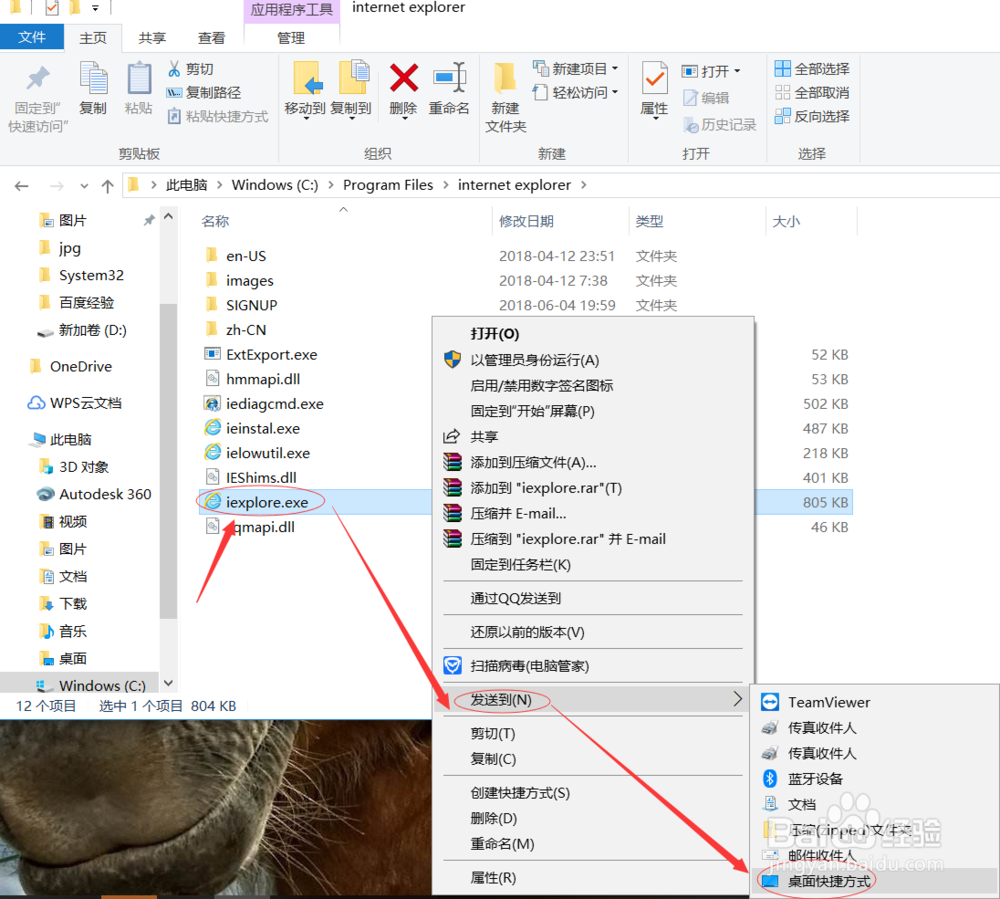The width and height of the screenshot is (1000, 899).
Task: Click the New folder (新建文件夹) icon
Action: coord(505,78)
